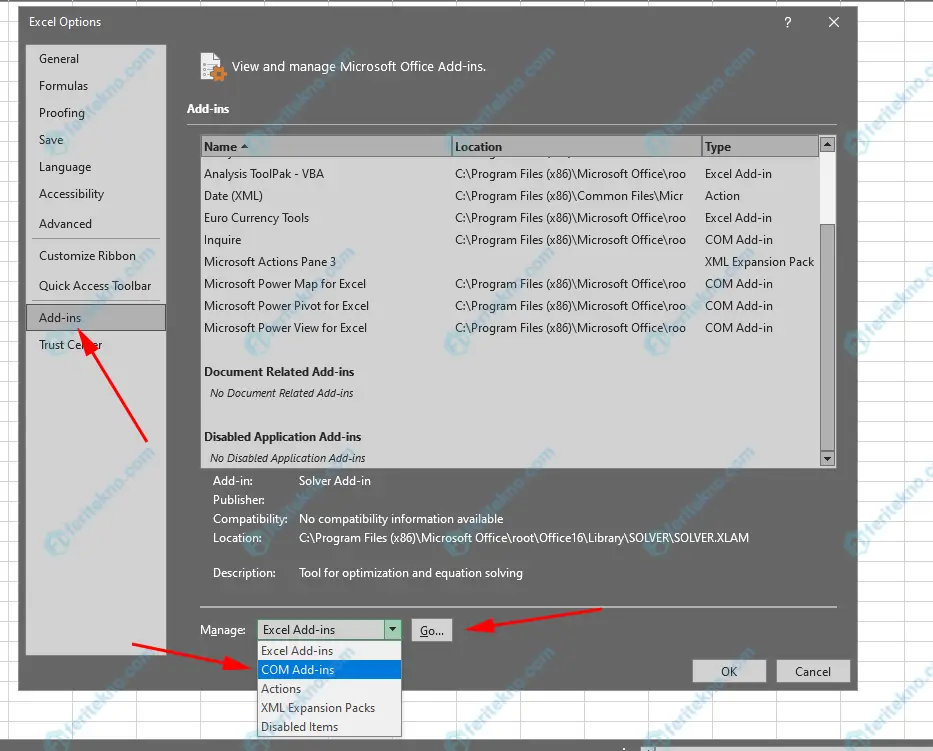Go to the Save category
Screen dimensions: 933x751
click(95, 139)
